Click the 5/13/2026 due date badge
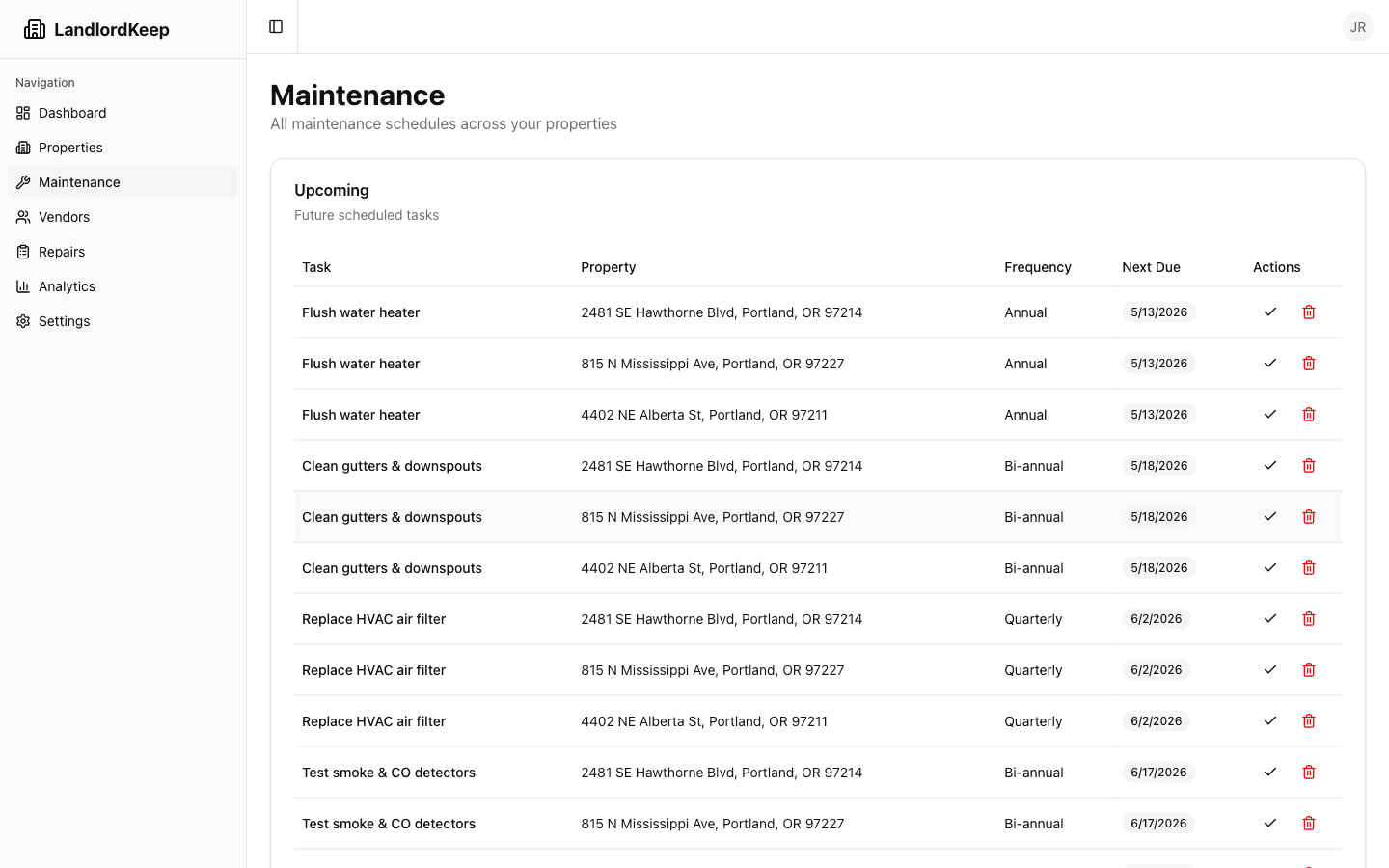1389x868 pixels. click(x=1158, y=312)
